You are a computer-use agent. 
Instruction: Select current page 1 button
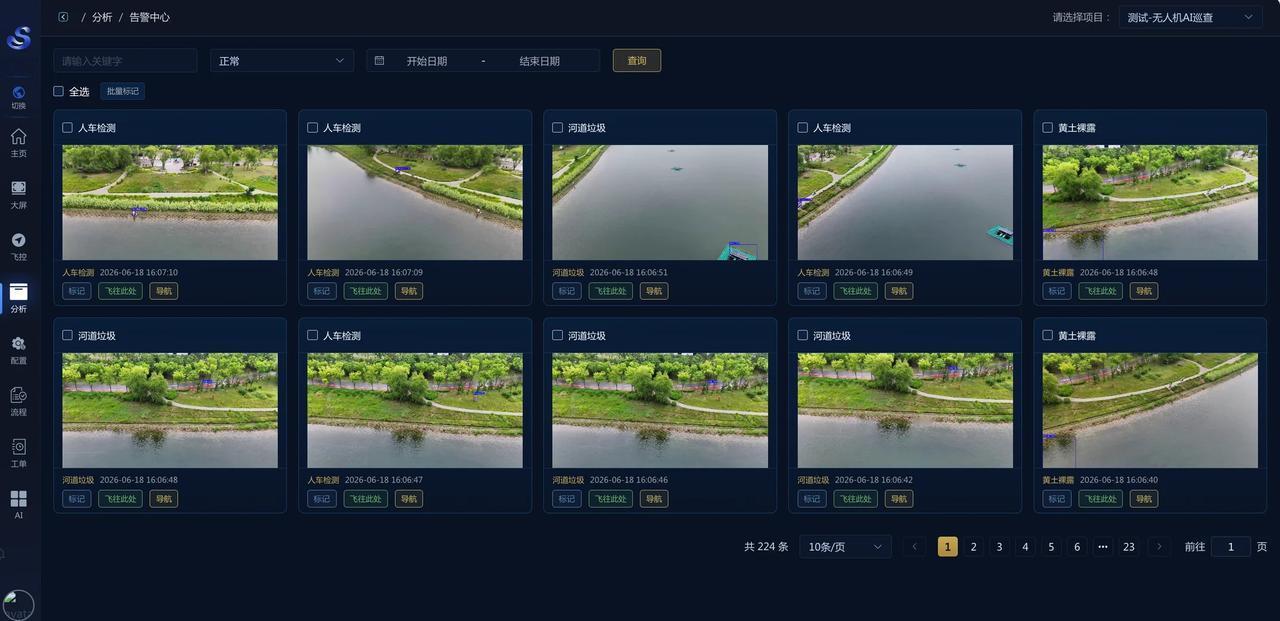click(947, 547)
